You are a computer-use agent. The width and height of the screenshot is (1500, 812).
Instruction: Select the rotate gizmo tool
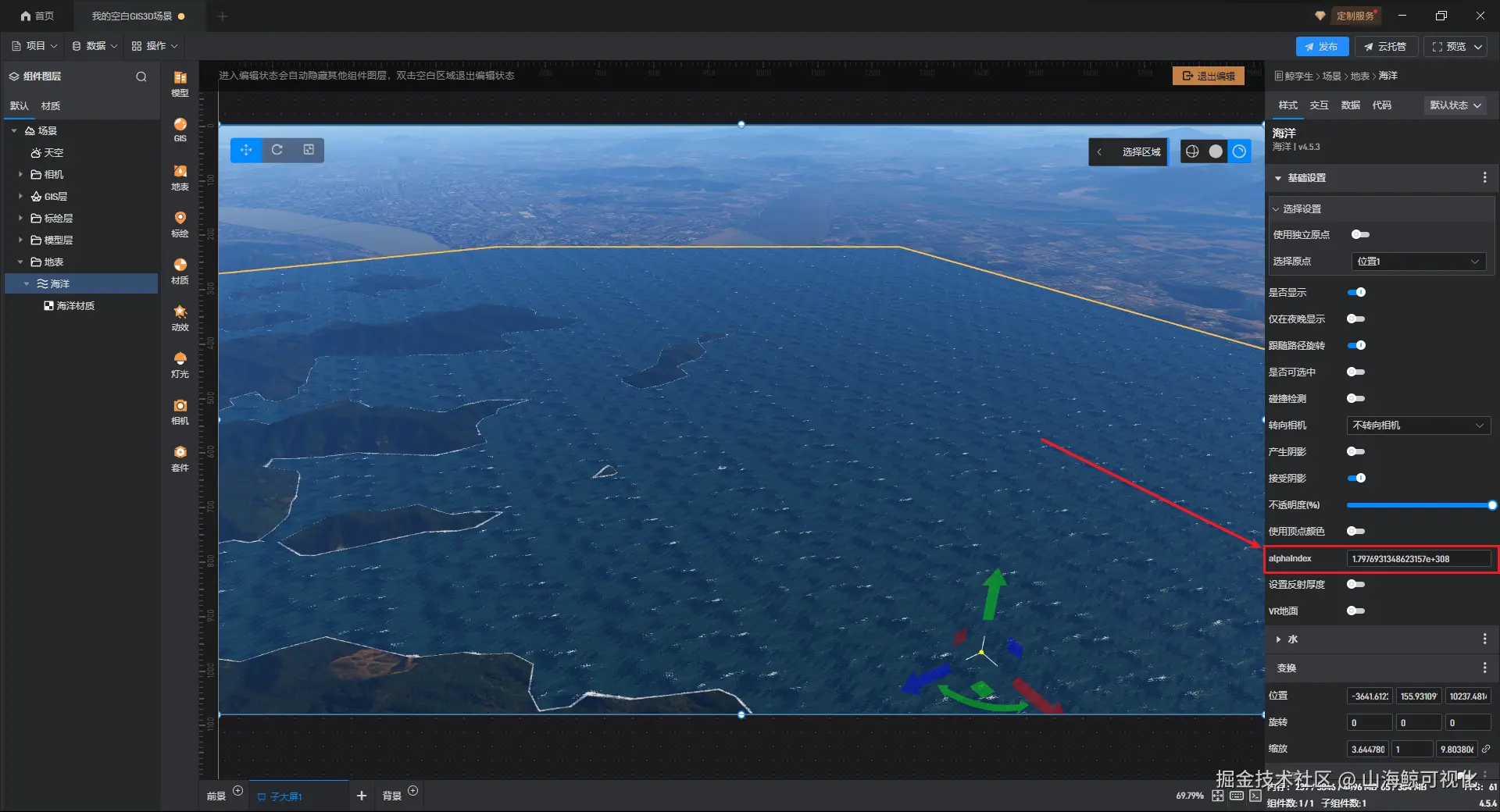(277, 150)
